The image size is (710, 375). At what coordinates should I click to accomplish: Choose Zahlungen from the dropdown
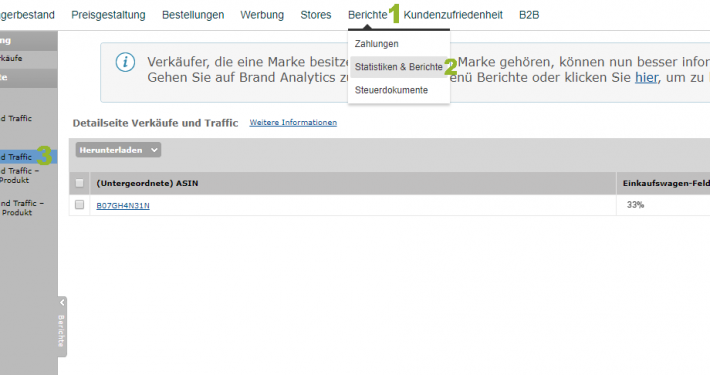(x=377, y=44)
